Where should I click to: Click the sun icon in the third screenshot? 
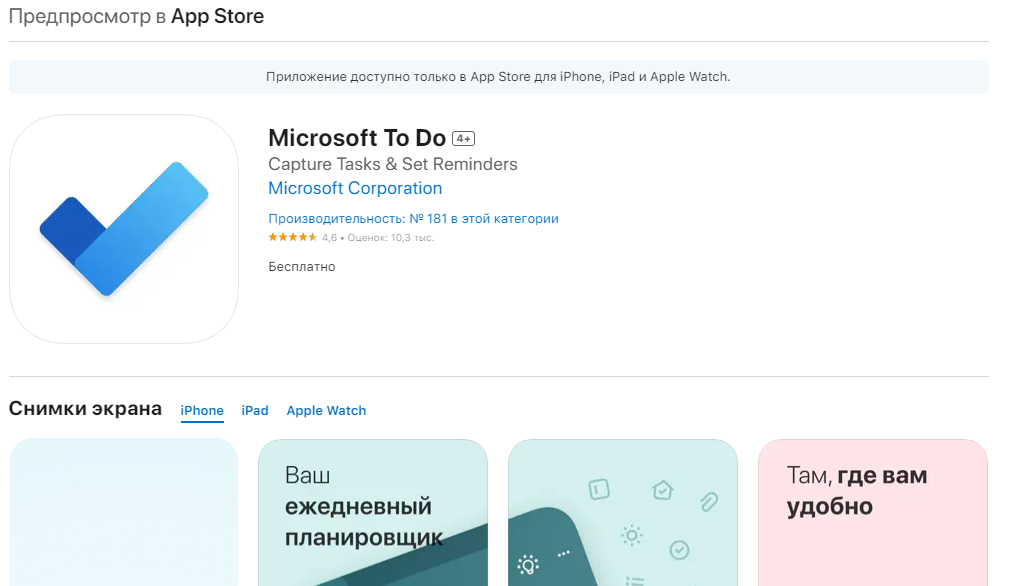tap(631, 534)
